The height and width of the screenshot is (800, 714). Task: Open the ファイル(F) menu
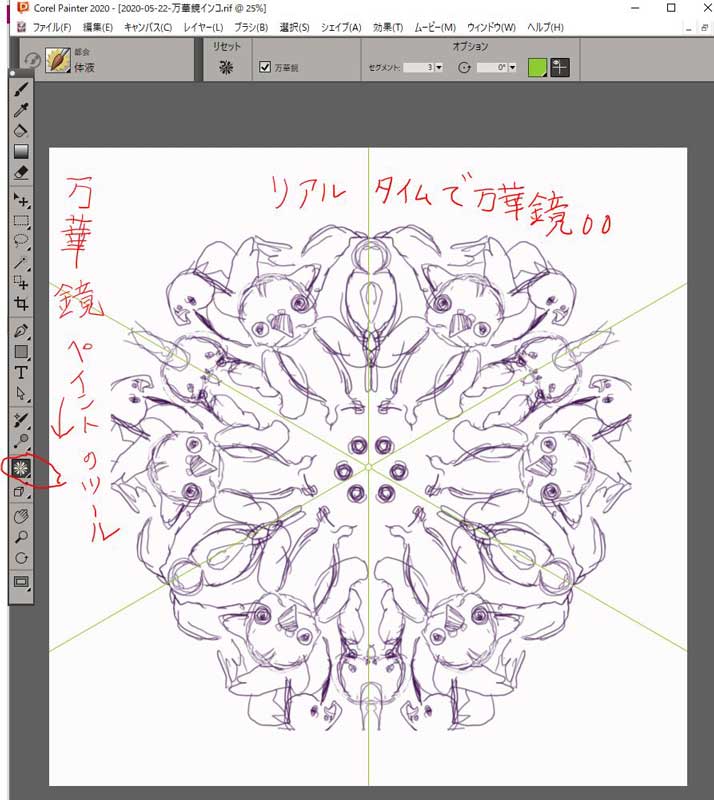pos(52,28)
